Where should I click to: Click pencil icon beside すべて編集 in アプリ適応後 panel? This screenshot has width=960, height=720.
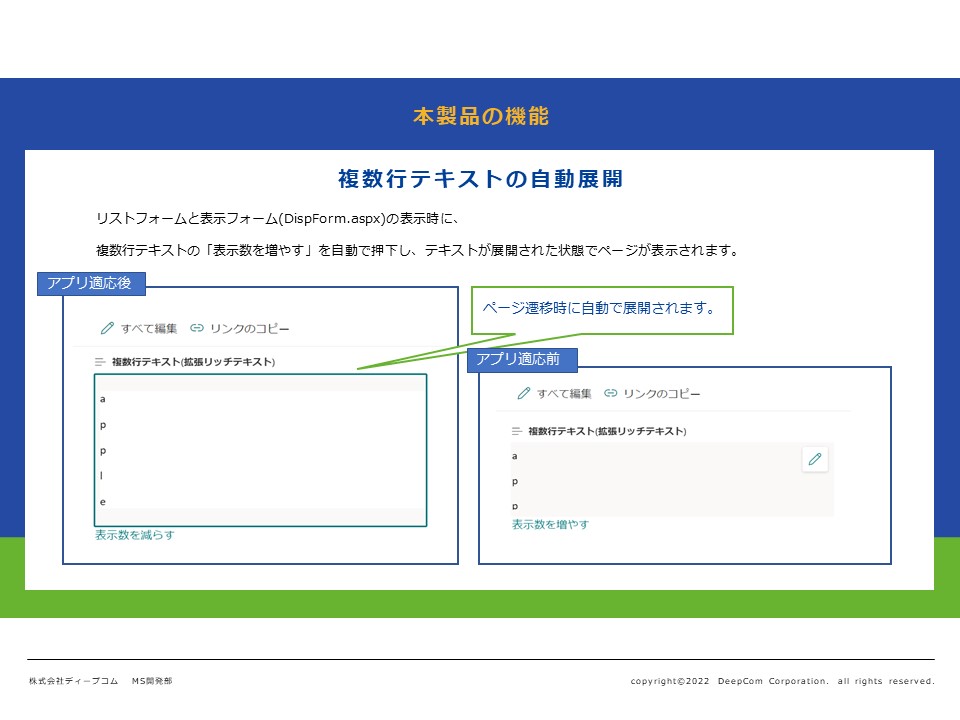[x=108, y=328]
